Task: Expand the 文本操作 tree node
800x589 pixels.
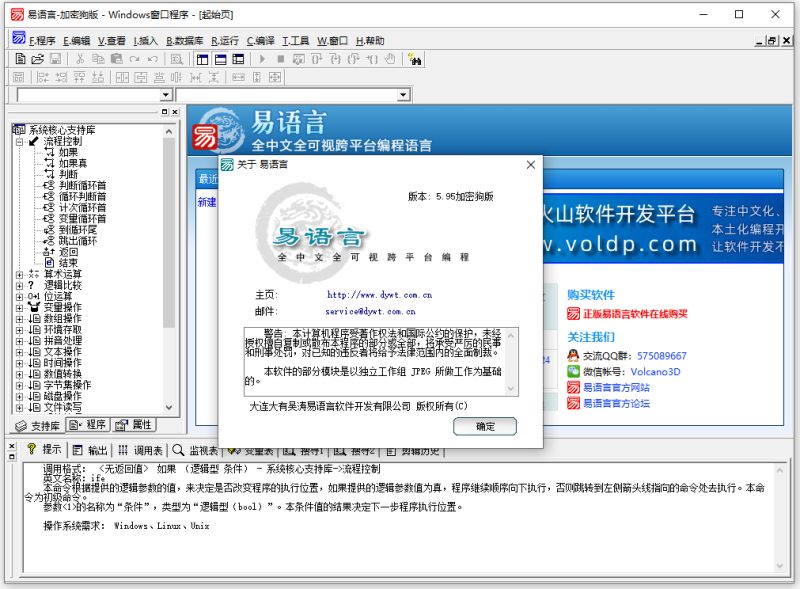Action: [19, 352]
